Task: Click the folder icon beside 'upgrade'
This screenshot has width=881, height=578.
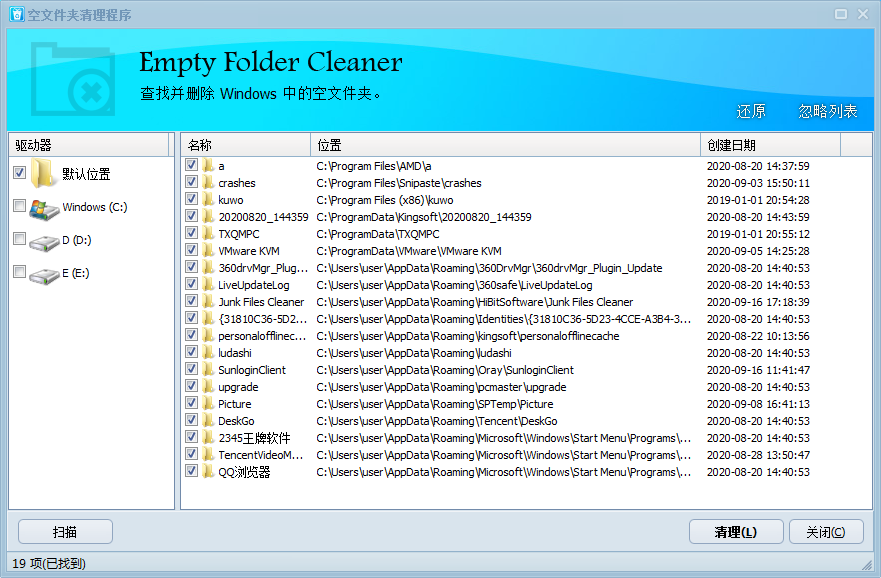Action: 209,386
